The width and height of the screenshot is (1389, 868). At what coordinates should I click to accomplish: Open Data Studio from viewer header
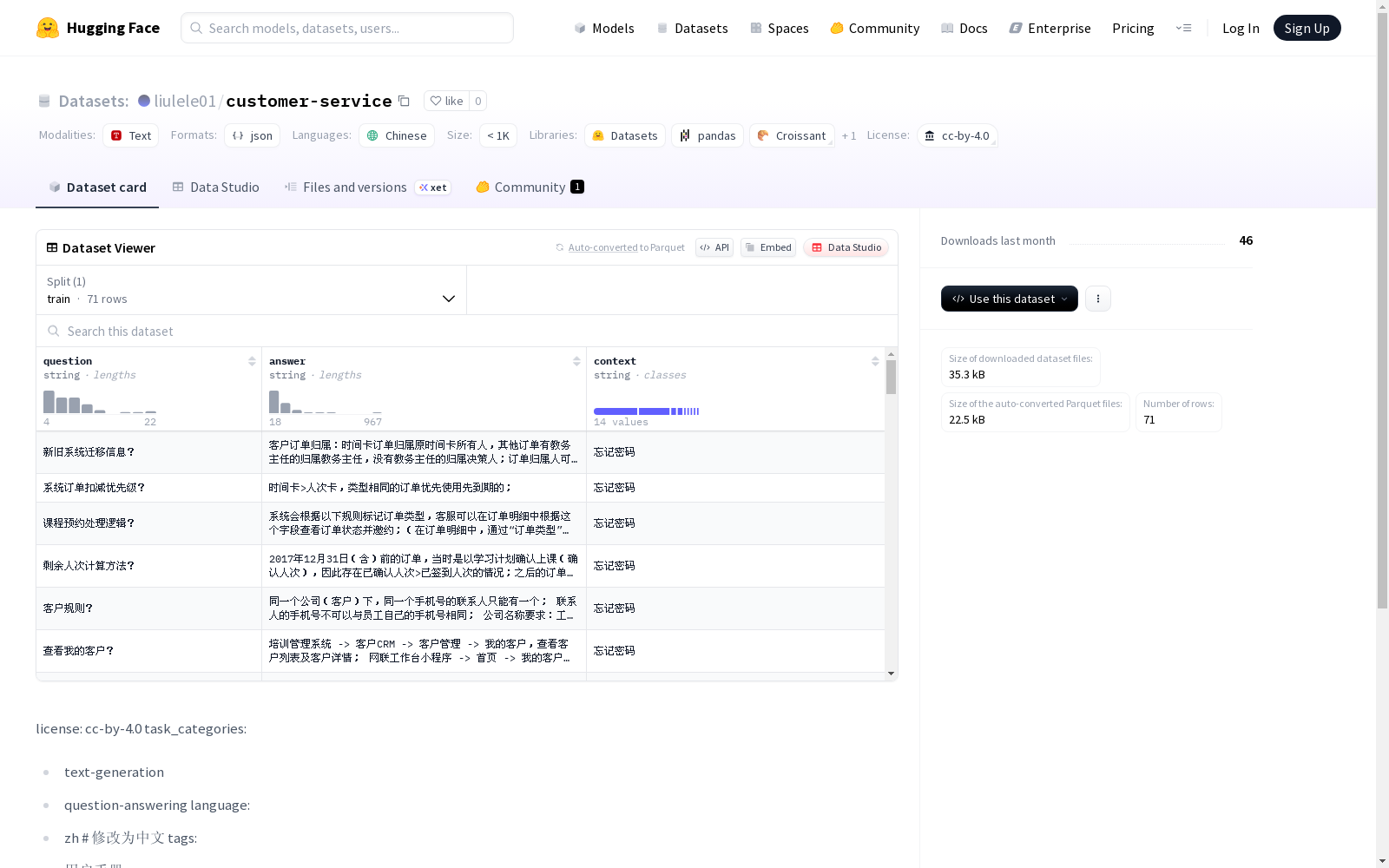(x=846, y=247)
